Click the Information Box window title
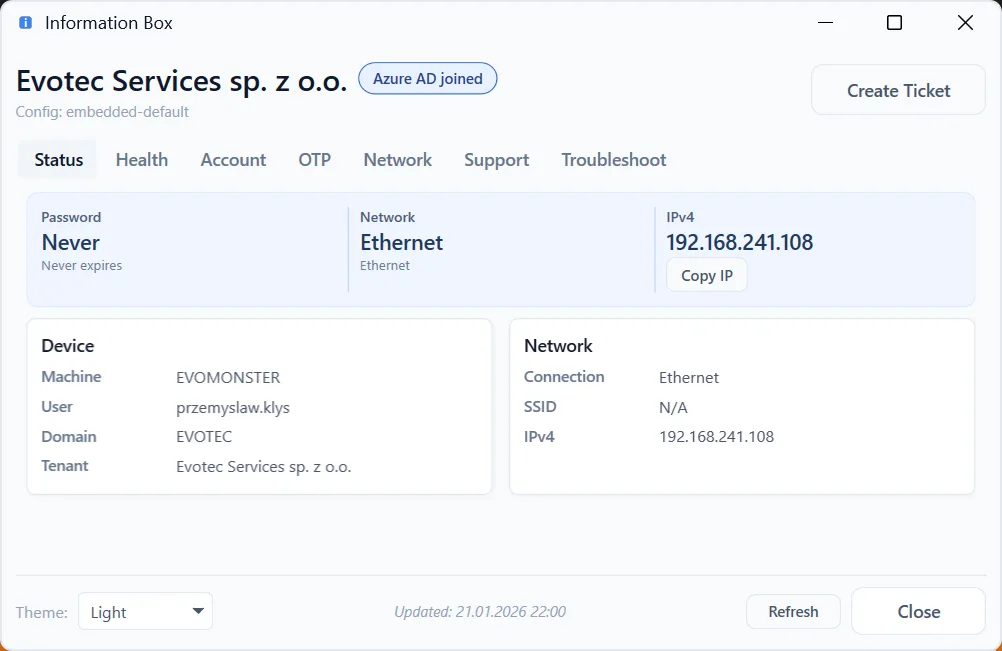Image resolution: width=1002 pixels, height=651 pixels. click(109, 23)
